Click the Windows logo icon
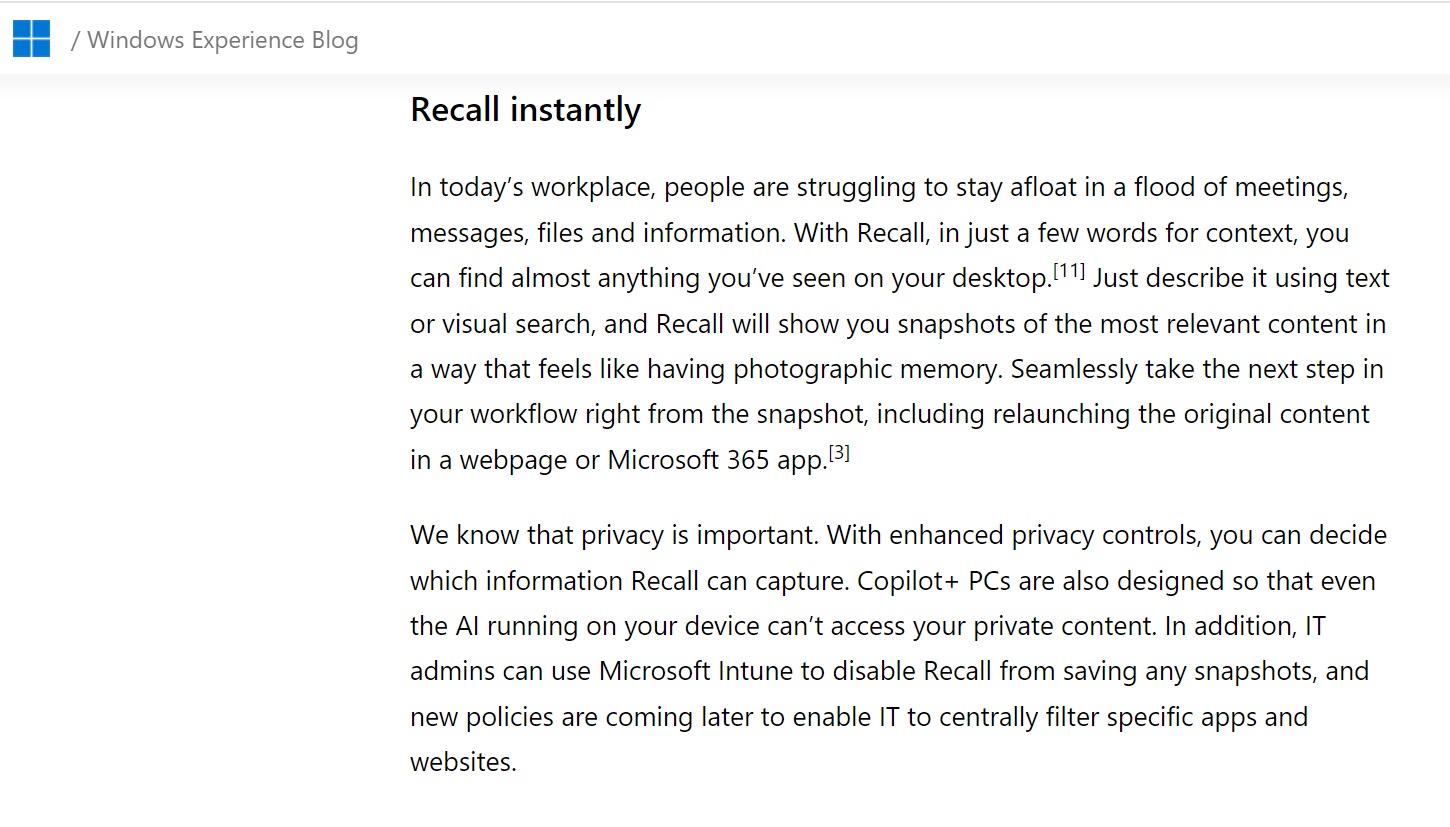 pos(31,39)
